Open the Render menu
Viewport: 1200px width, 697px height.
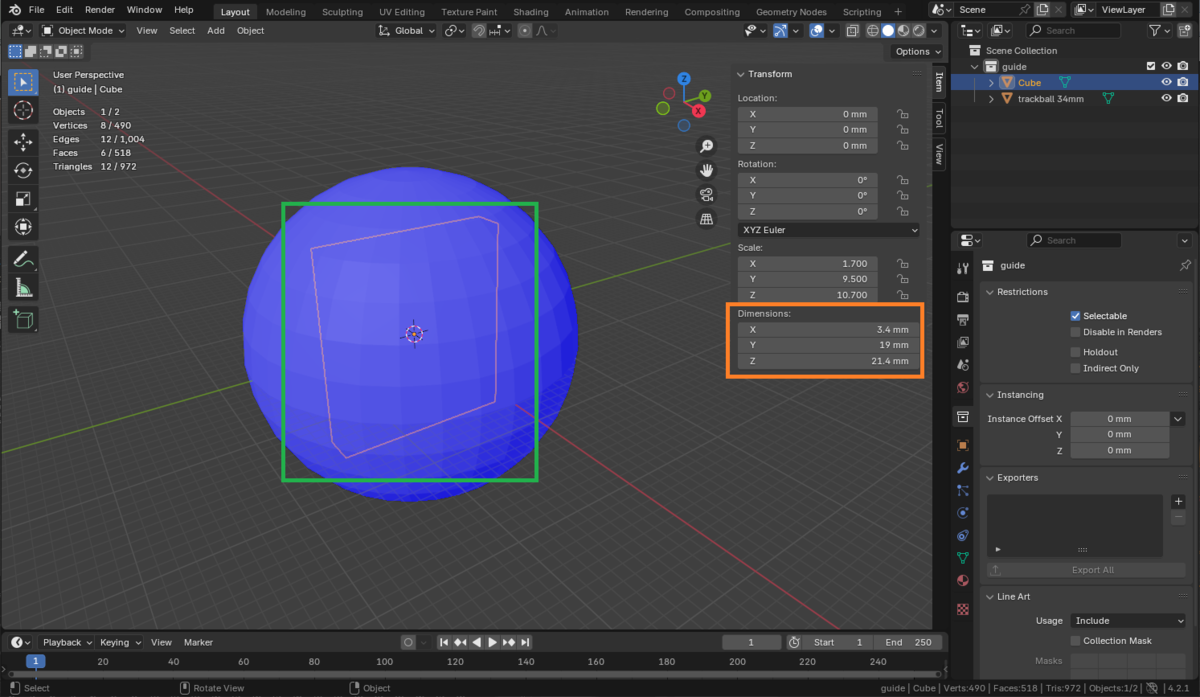coord(100,10)
